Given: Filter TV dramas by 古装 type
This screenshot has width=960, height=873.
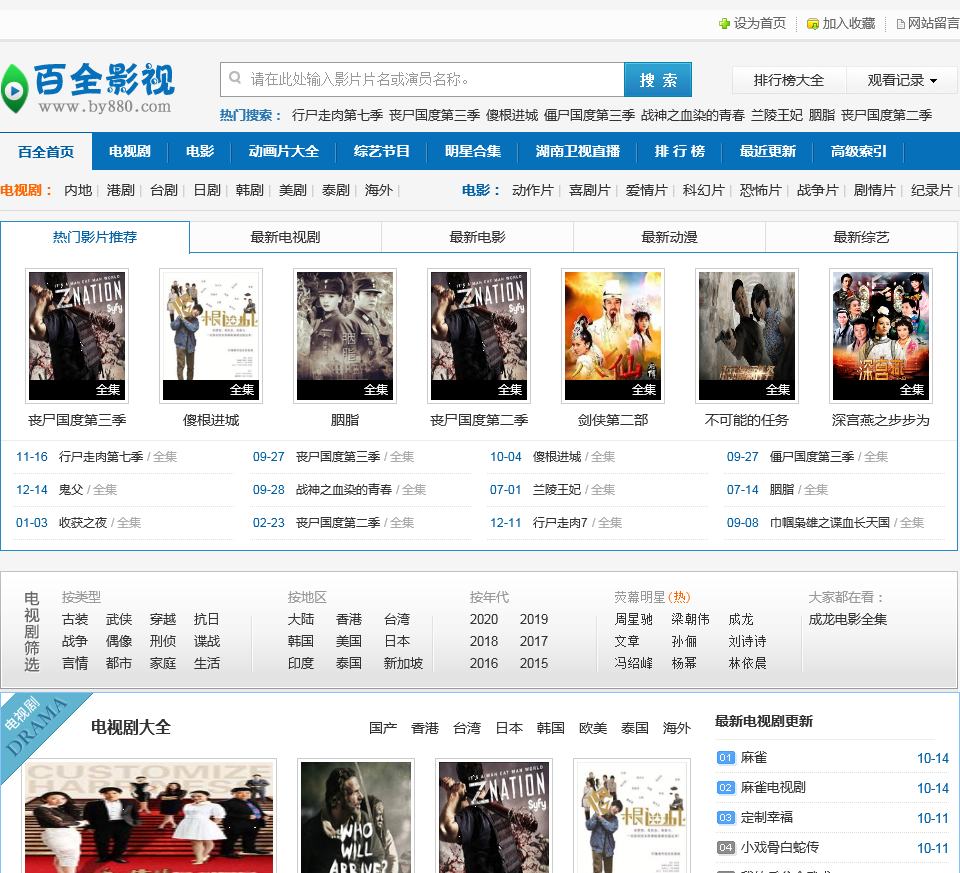Looking at the screenshot, I should click(75, 620).
